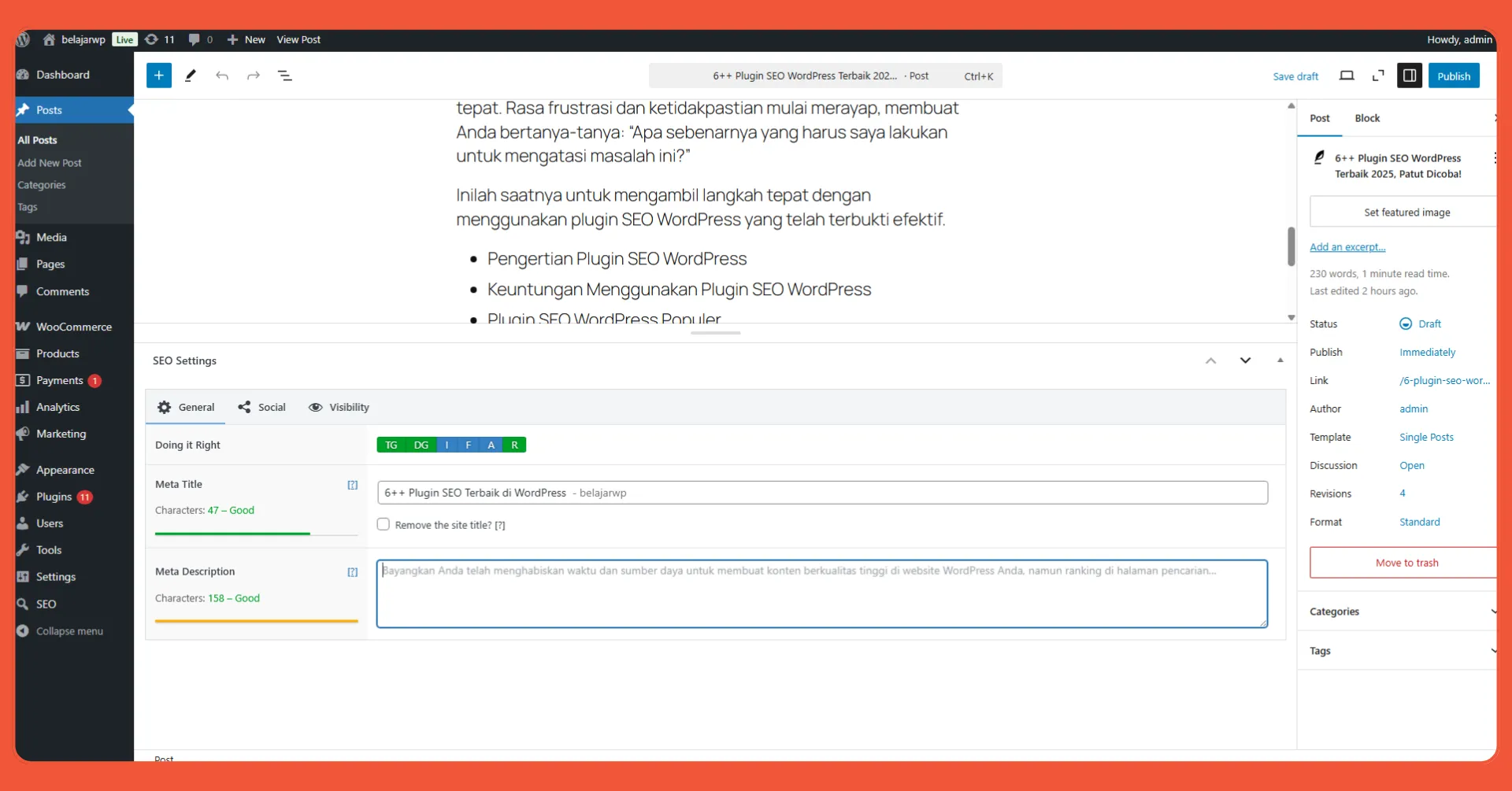The width and height of the screenshot is (1512, 791).
Task: Open the SEO menu in the sidebar
Action: pyautogui.click(x=47, y=604)
